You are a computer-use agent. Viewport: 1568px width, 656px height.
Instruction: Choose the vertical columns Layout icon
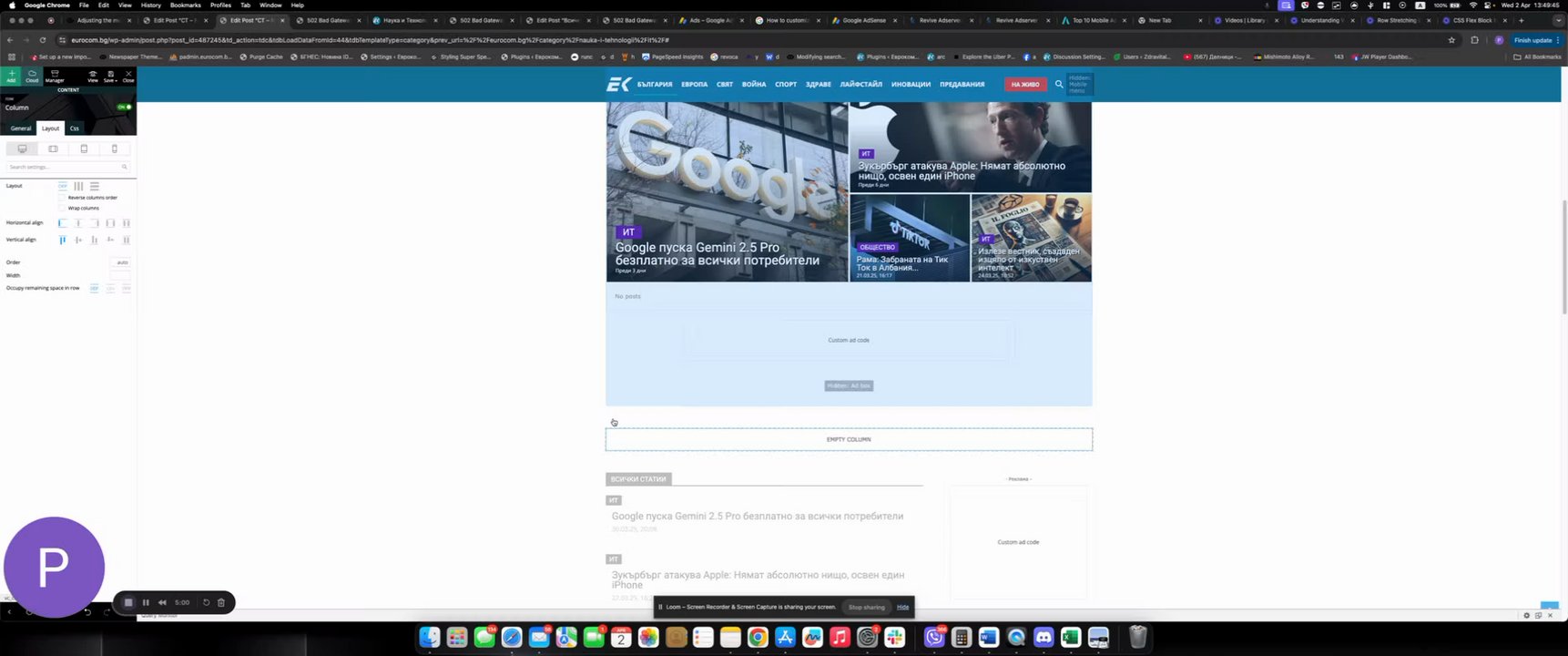78,186
